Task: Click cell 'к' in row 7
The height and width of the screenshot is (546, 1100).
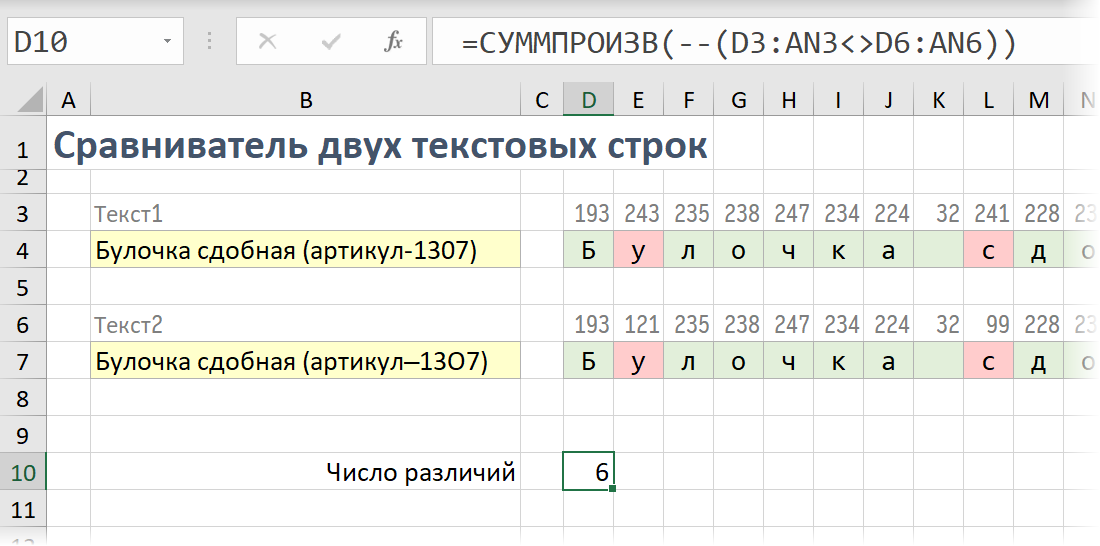Action: pyautogui.click(x=838, y=361)
